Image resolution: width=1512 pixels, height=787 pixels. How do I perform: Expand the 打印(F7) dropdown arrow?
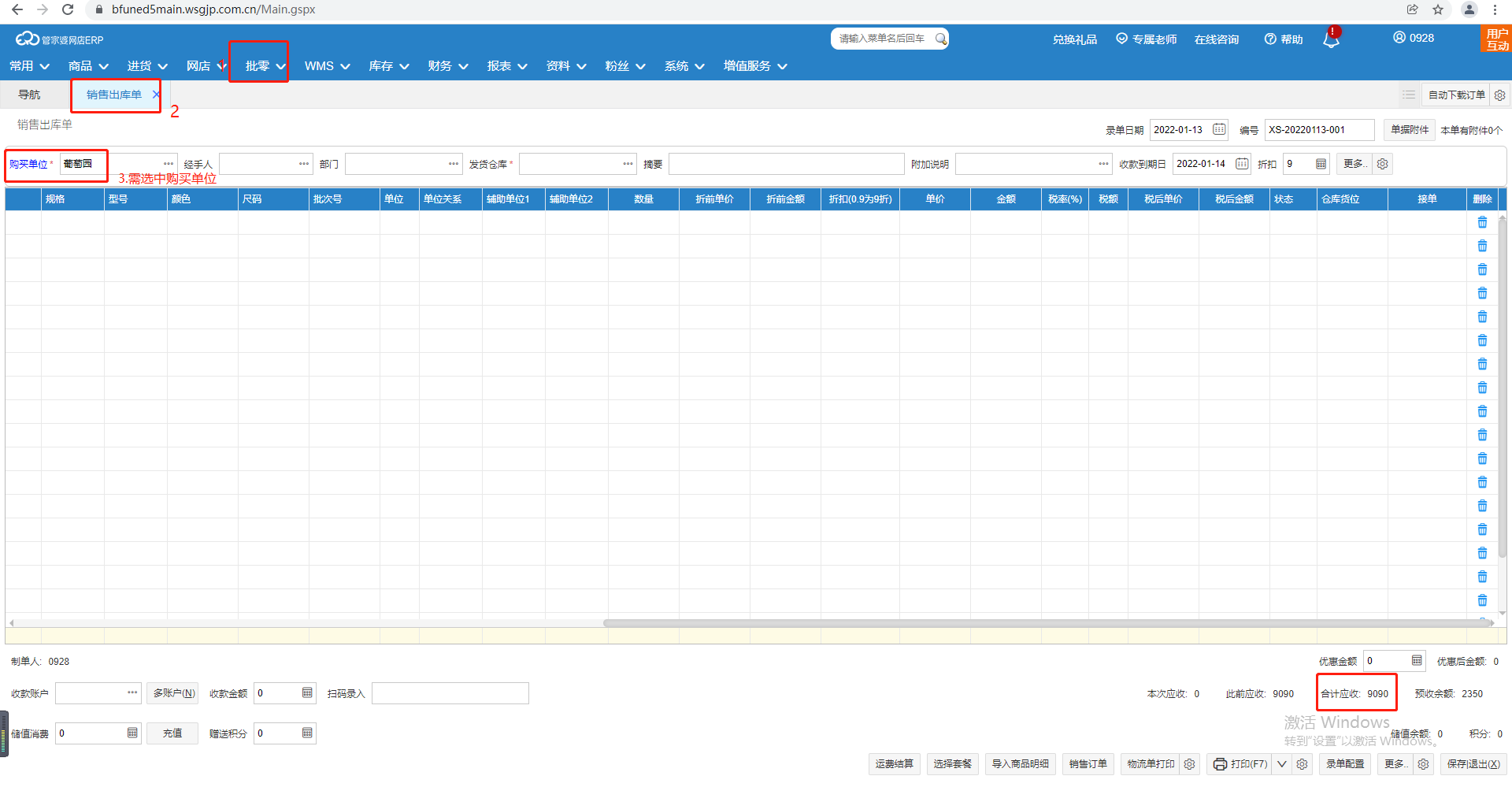(1282, 764)
